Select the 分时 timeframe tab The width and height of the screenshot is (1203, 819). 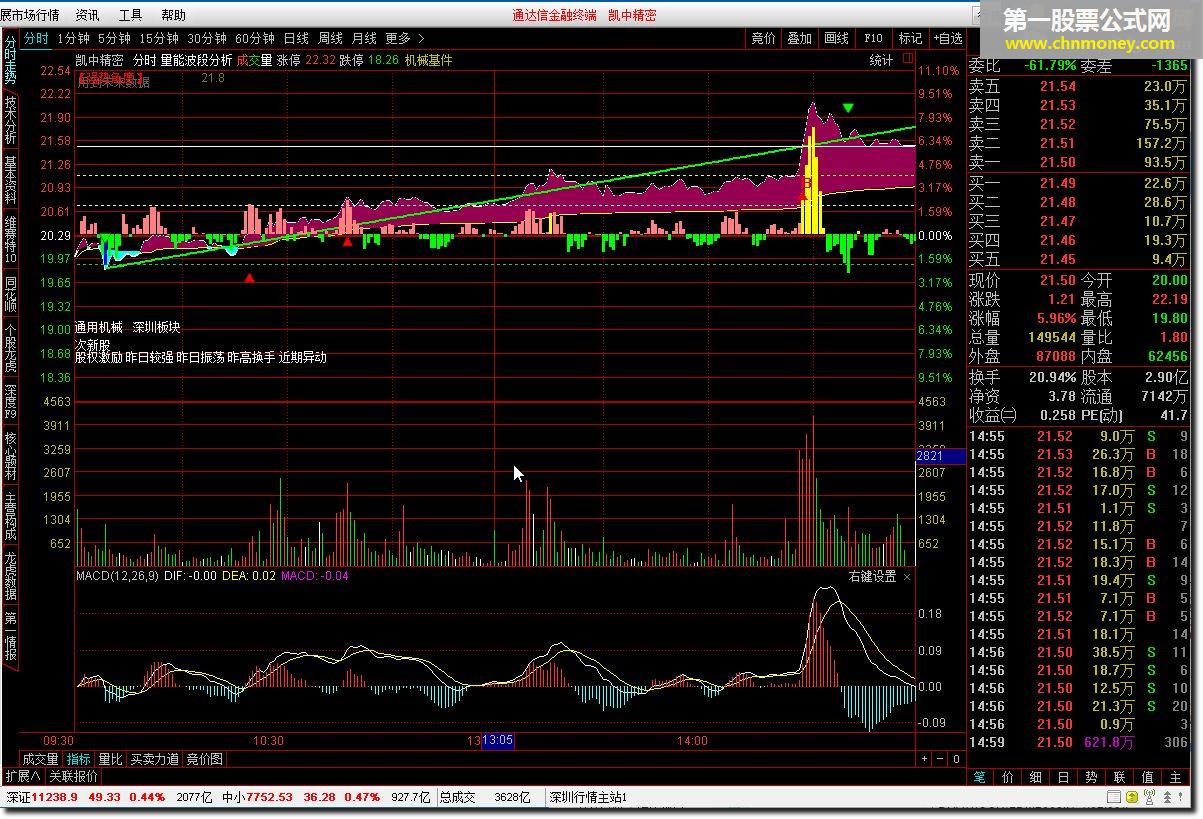[36, 38]
